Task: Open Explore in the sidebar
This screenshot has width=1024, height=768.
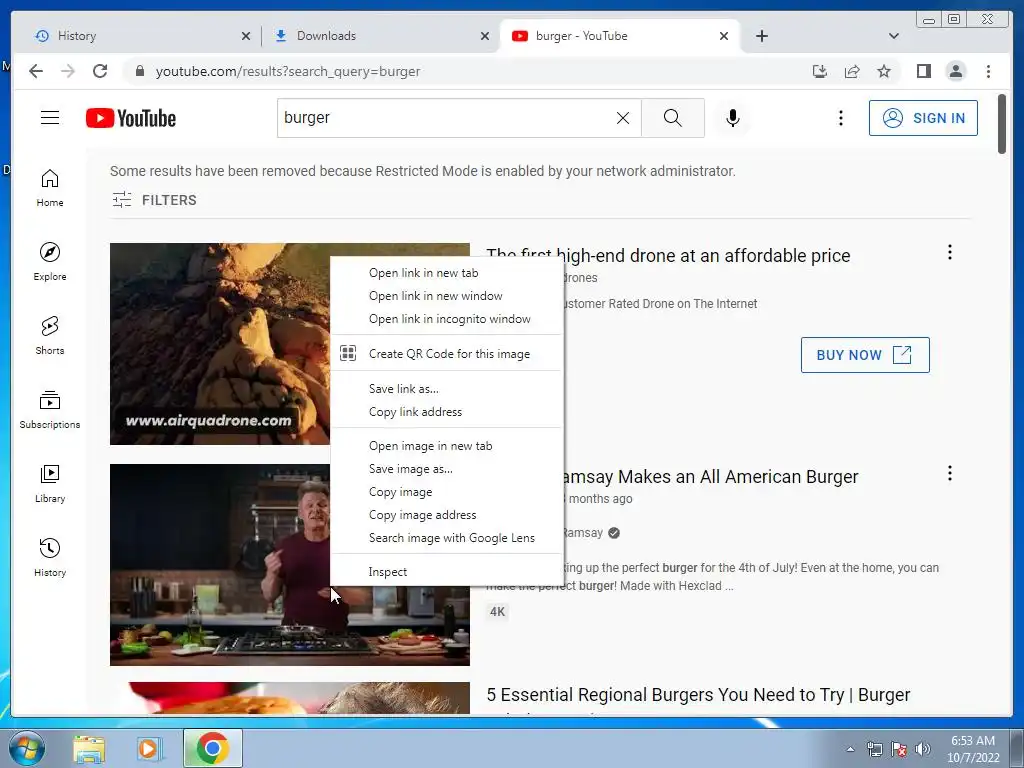Action: (x=50, y=261)
